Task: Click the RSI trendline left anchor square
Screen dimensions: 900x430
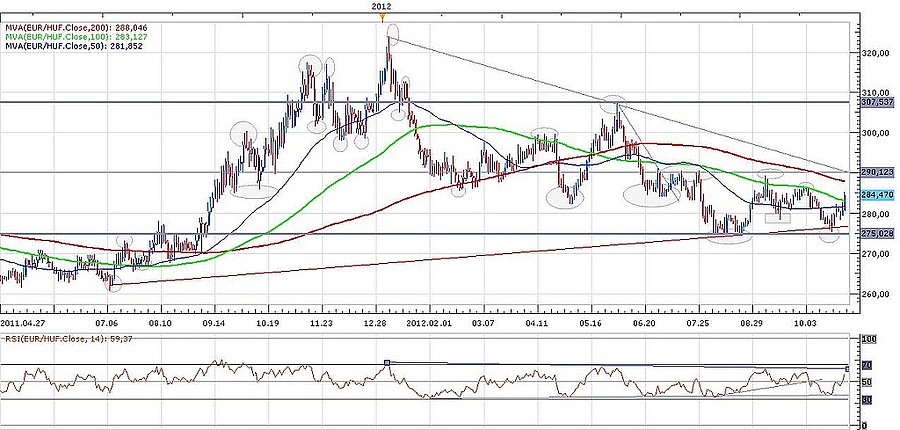Action: (387, 362)
